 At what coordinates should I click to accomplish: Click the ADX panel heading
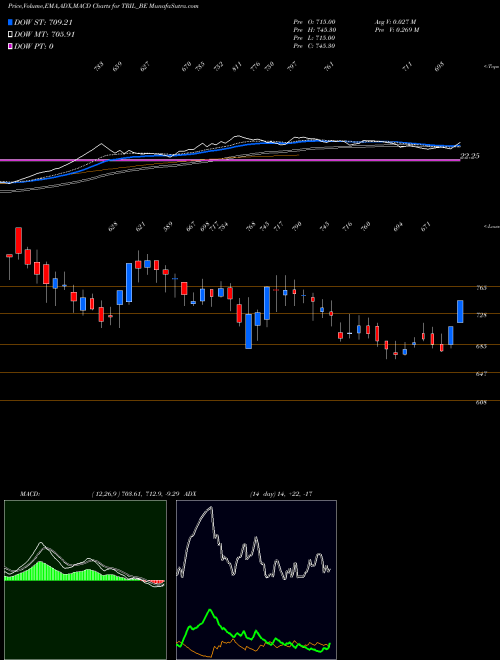[x=190, y=494]
